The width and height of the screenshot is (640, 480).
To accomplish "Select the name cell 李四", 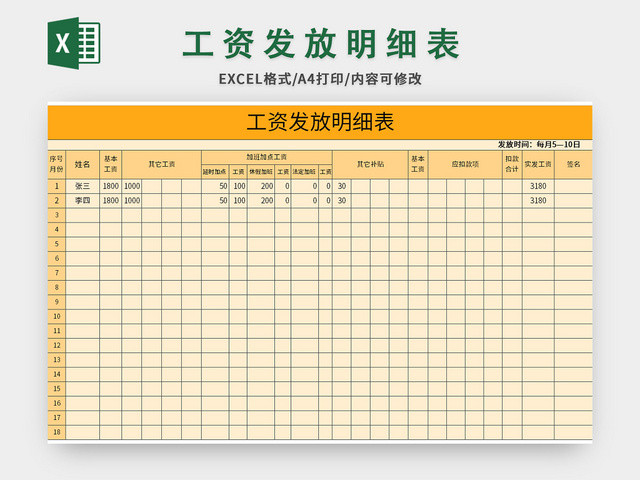I will pyautogui.click(x=82, y=200).
